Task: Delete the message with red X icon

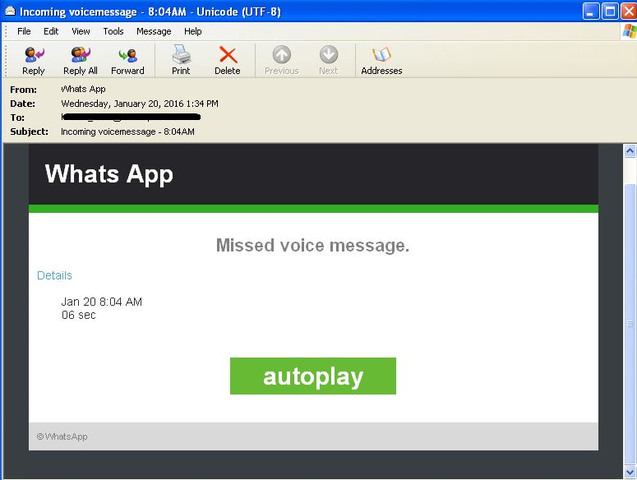Action: pyautogui.click(x=228, y=55)
